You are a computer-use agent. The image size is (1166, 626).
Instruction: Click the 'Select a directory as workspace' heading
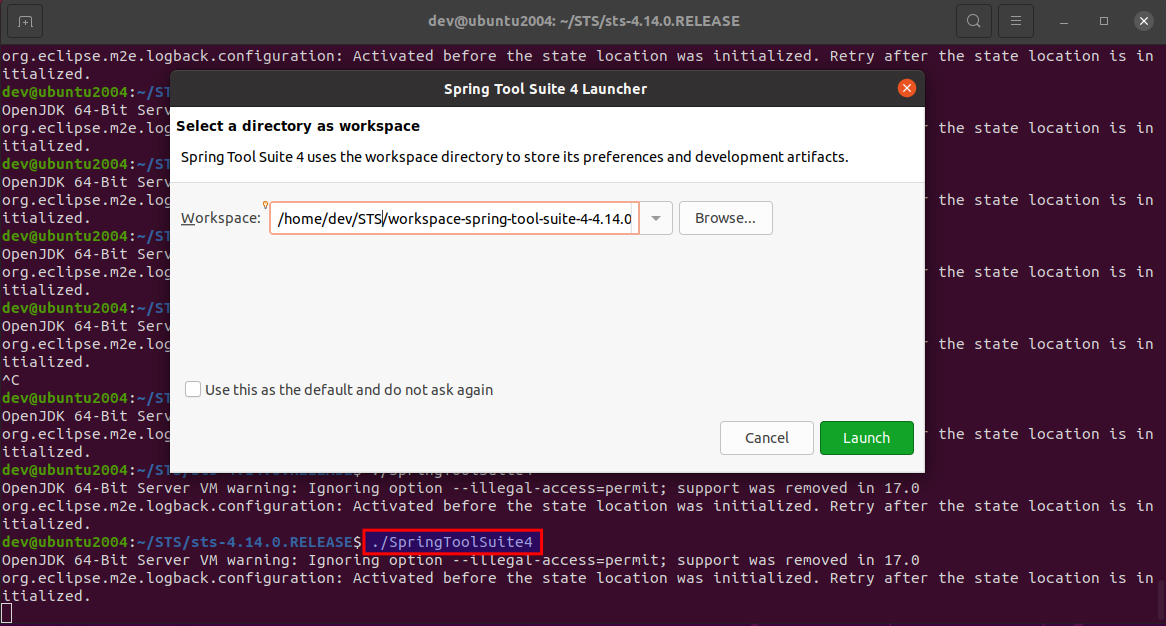(298, 126)
